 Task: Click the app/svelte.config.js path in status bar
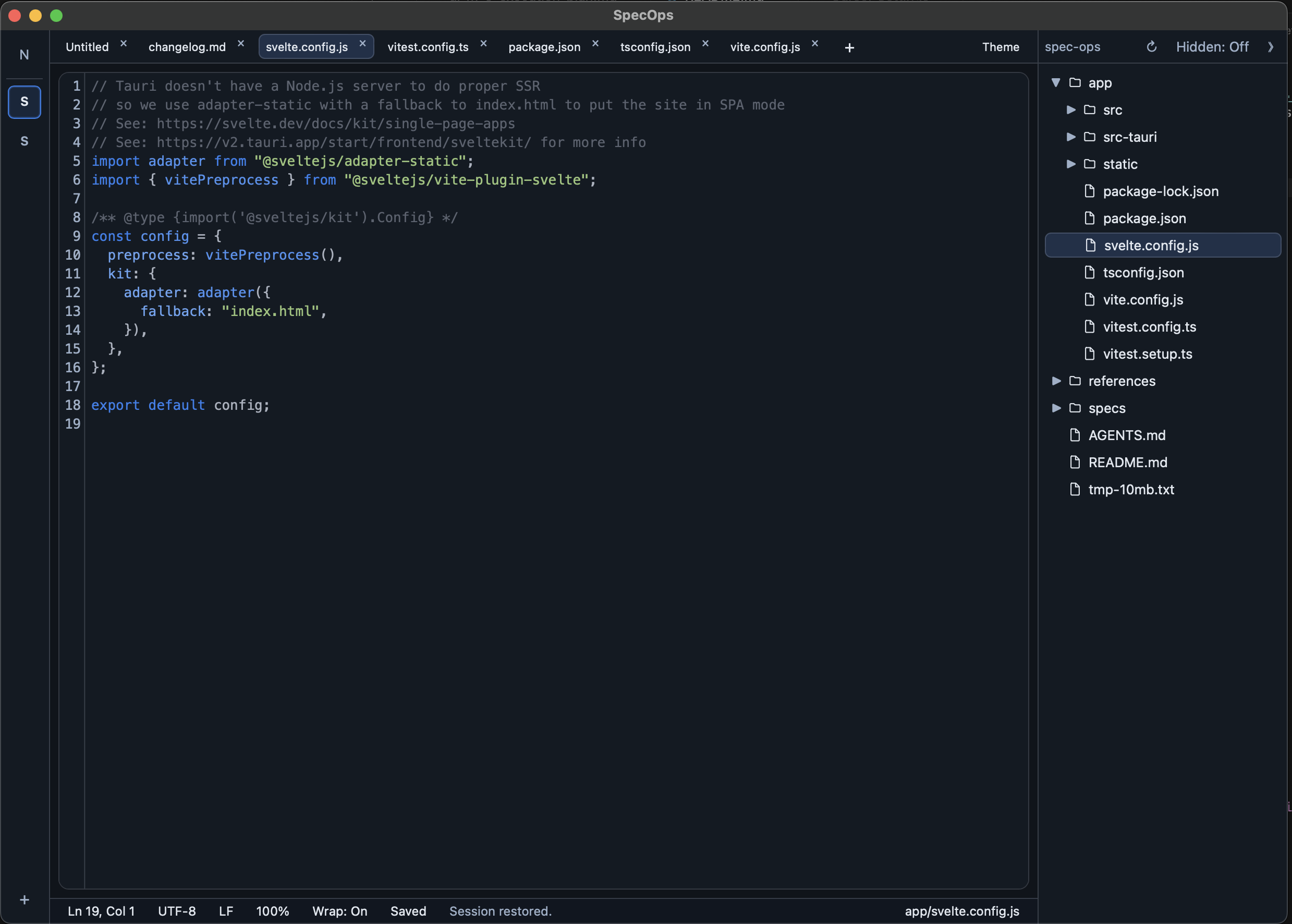[x=962, y=911]
